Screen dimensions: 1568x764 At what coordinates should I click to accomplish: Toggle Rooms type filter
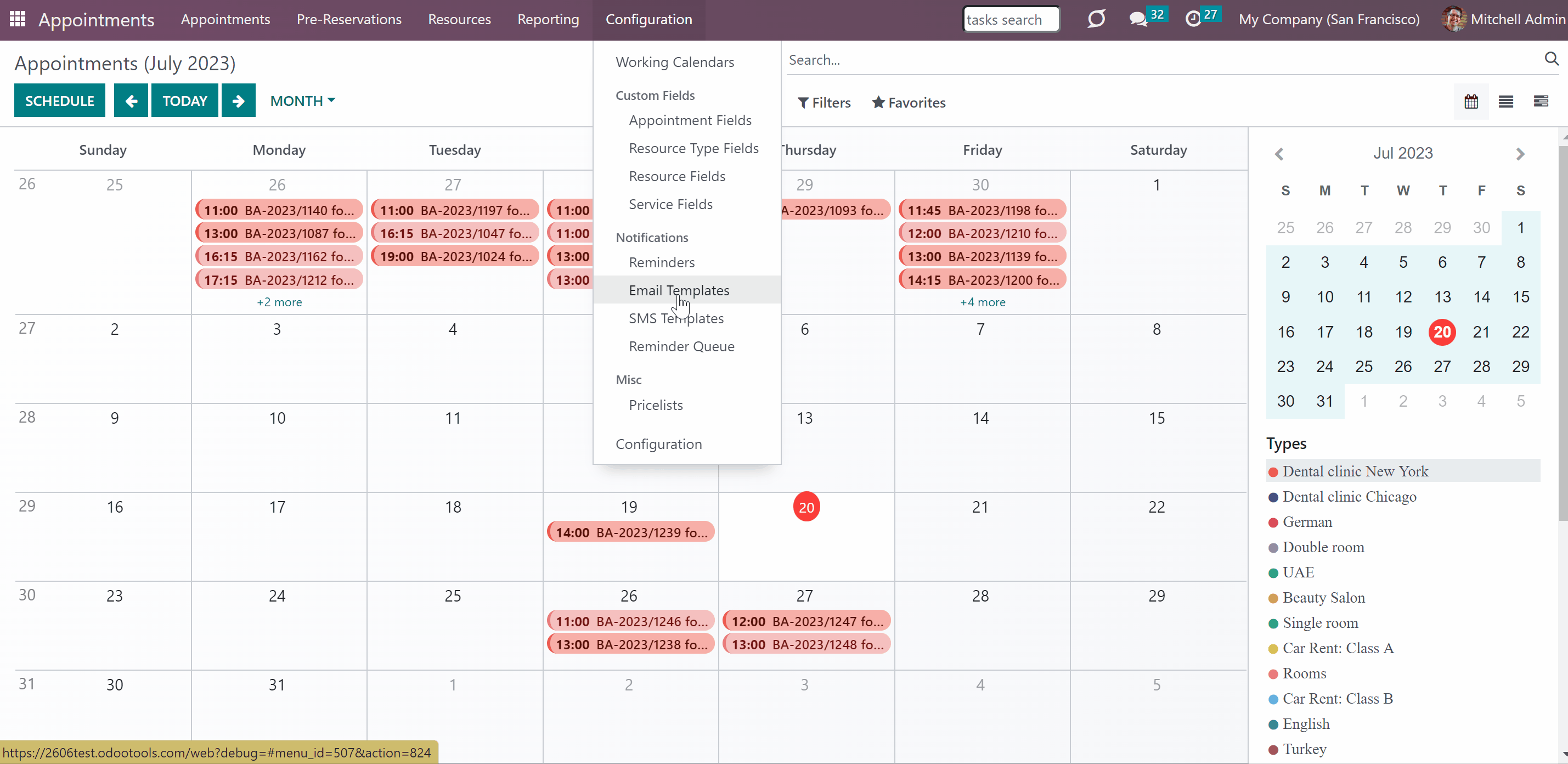click(1402, 673)
